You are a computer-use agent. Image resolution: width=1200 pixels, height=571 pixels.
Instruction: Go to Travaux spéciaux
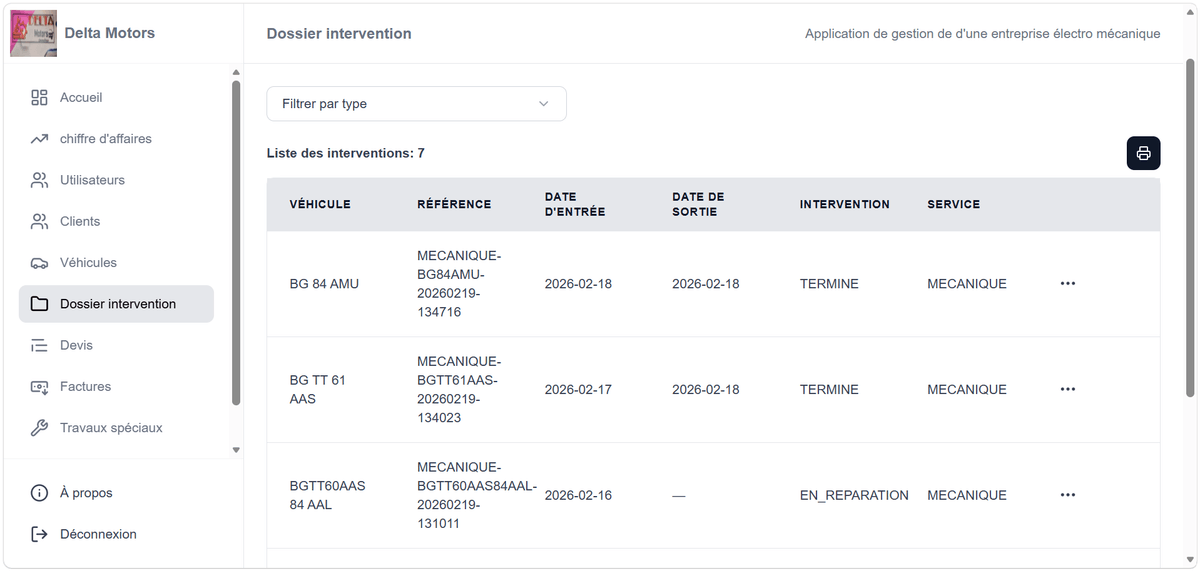(116, 428)
